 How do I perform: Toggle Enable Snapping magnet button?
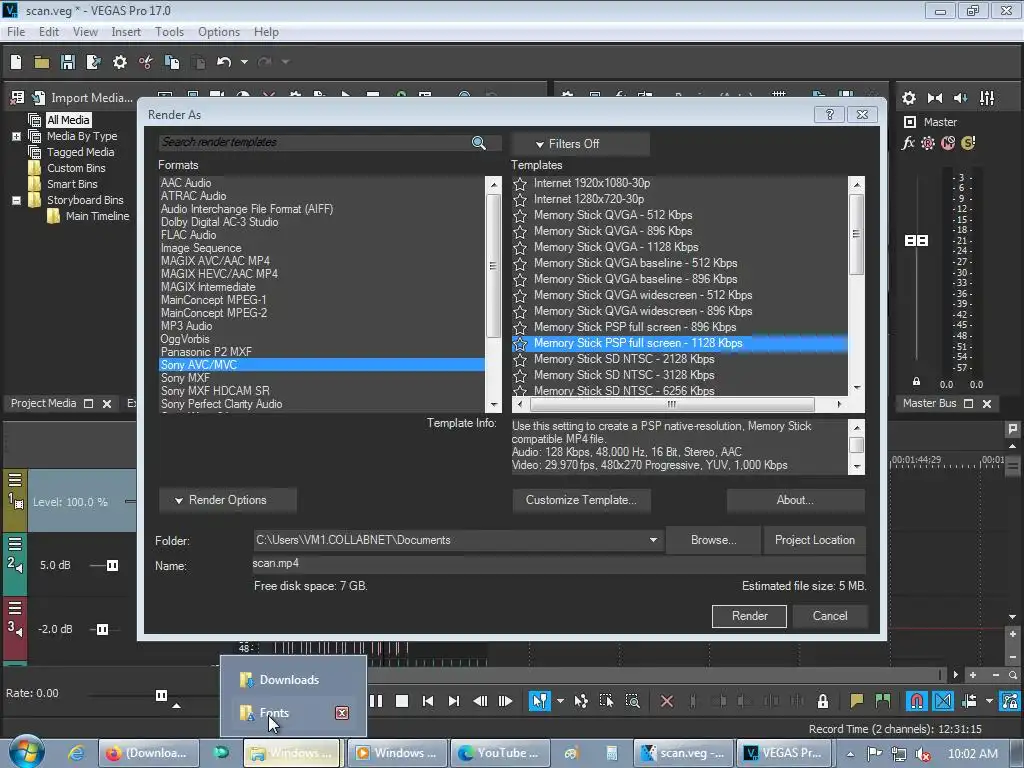coord(917,701)
